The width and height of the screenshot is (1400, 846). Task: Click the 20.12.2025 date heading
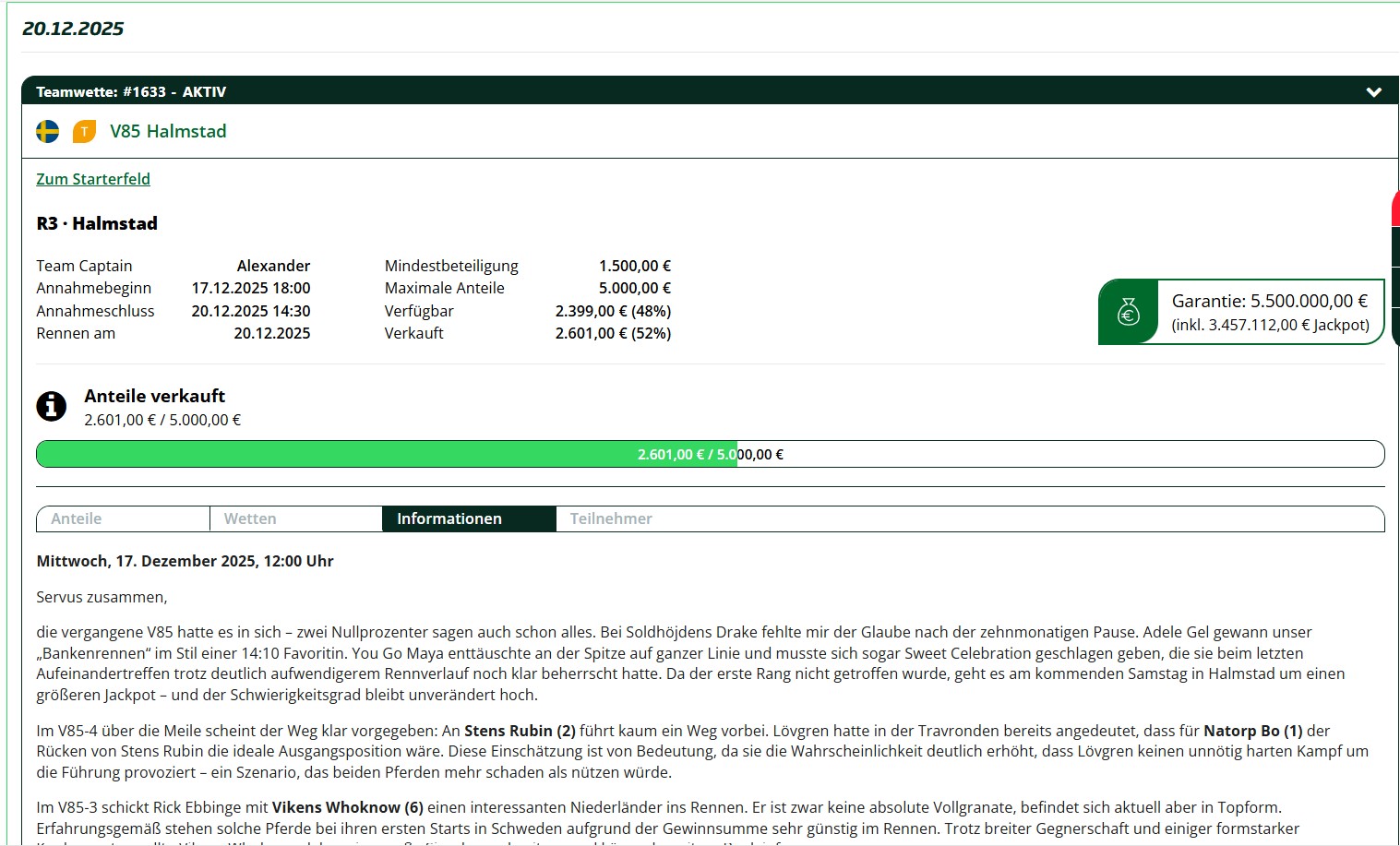click(73, 29)
